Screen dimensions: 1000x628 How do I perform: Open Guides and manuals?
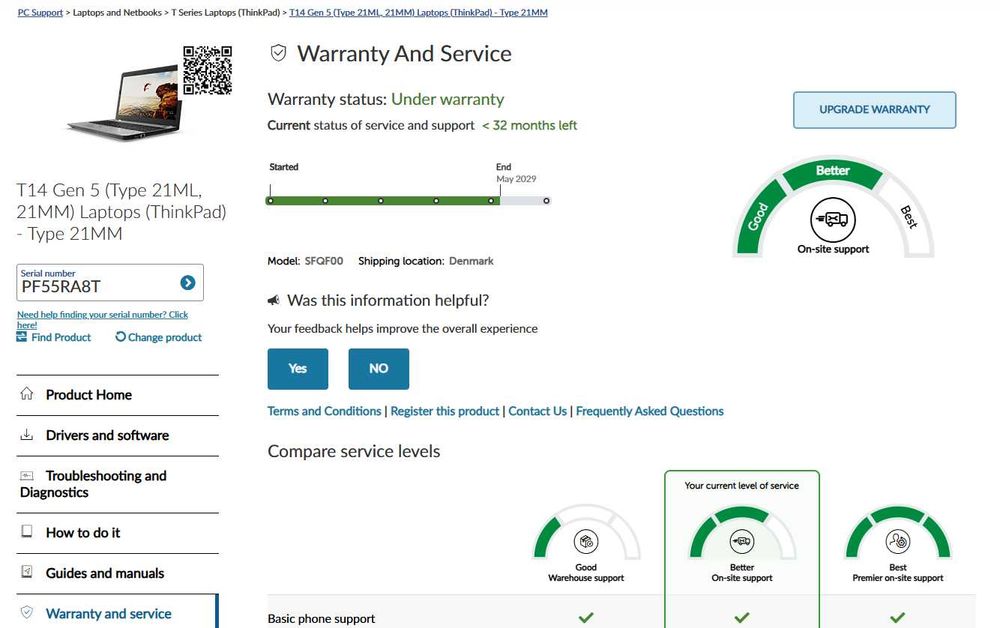(117, 573)
